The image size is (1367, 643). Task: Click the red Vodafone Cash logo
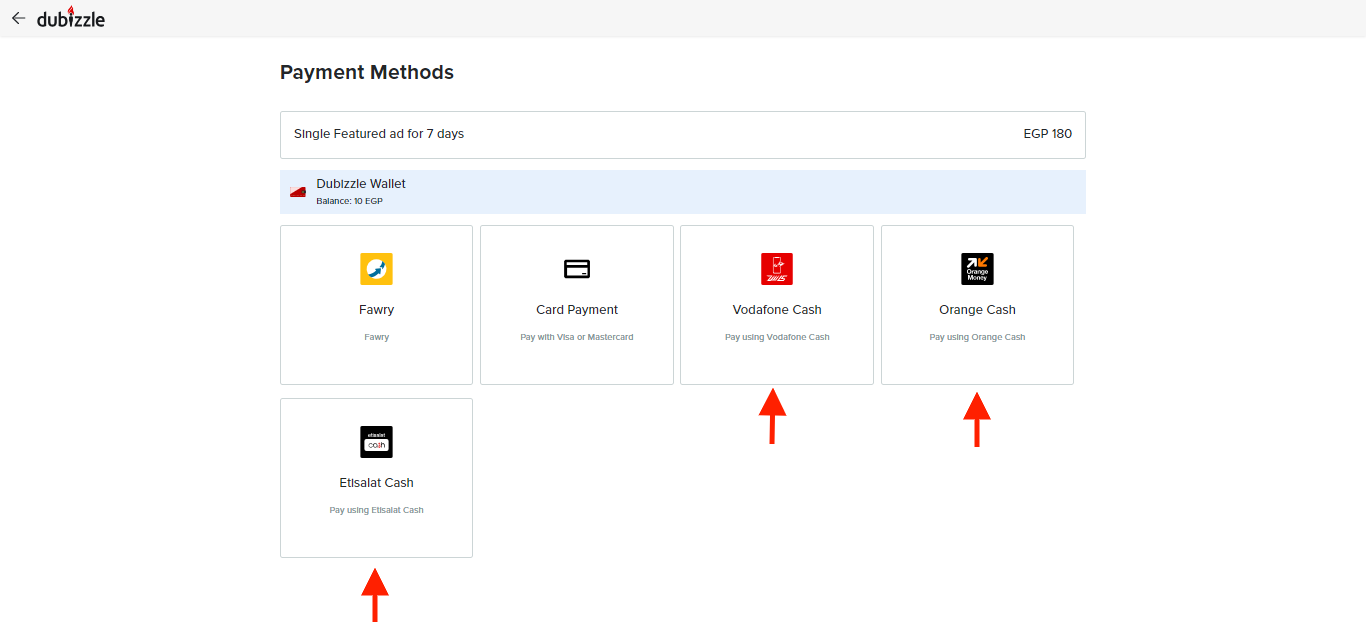point(777,269)
